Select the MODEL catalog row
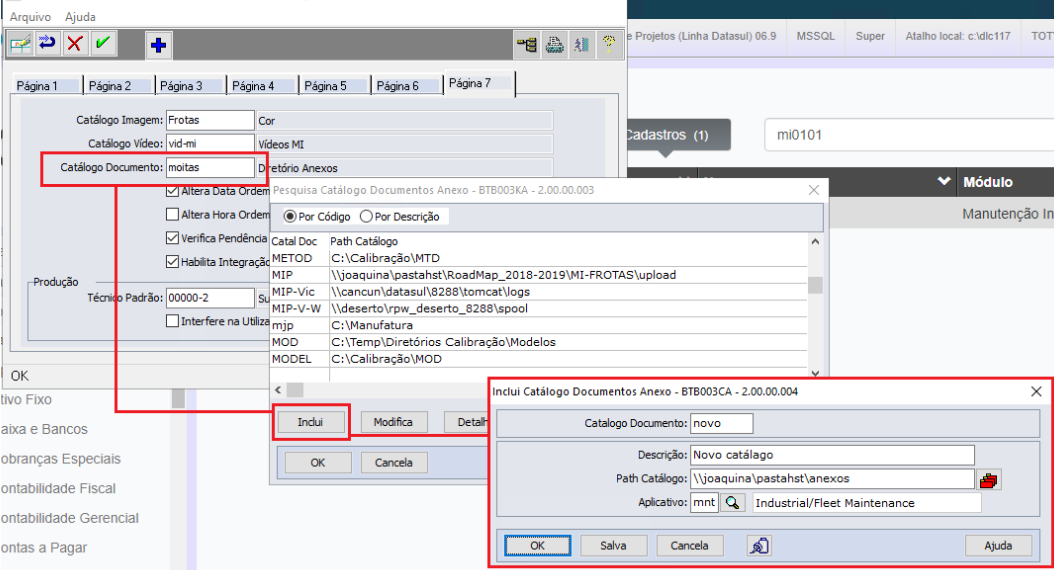 tap(538, 359)
